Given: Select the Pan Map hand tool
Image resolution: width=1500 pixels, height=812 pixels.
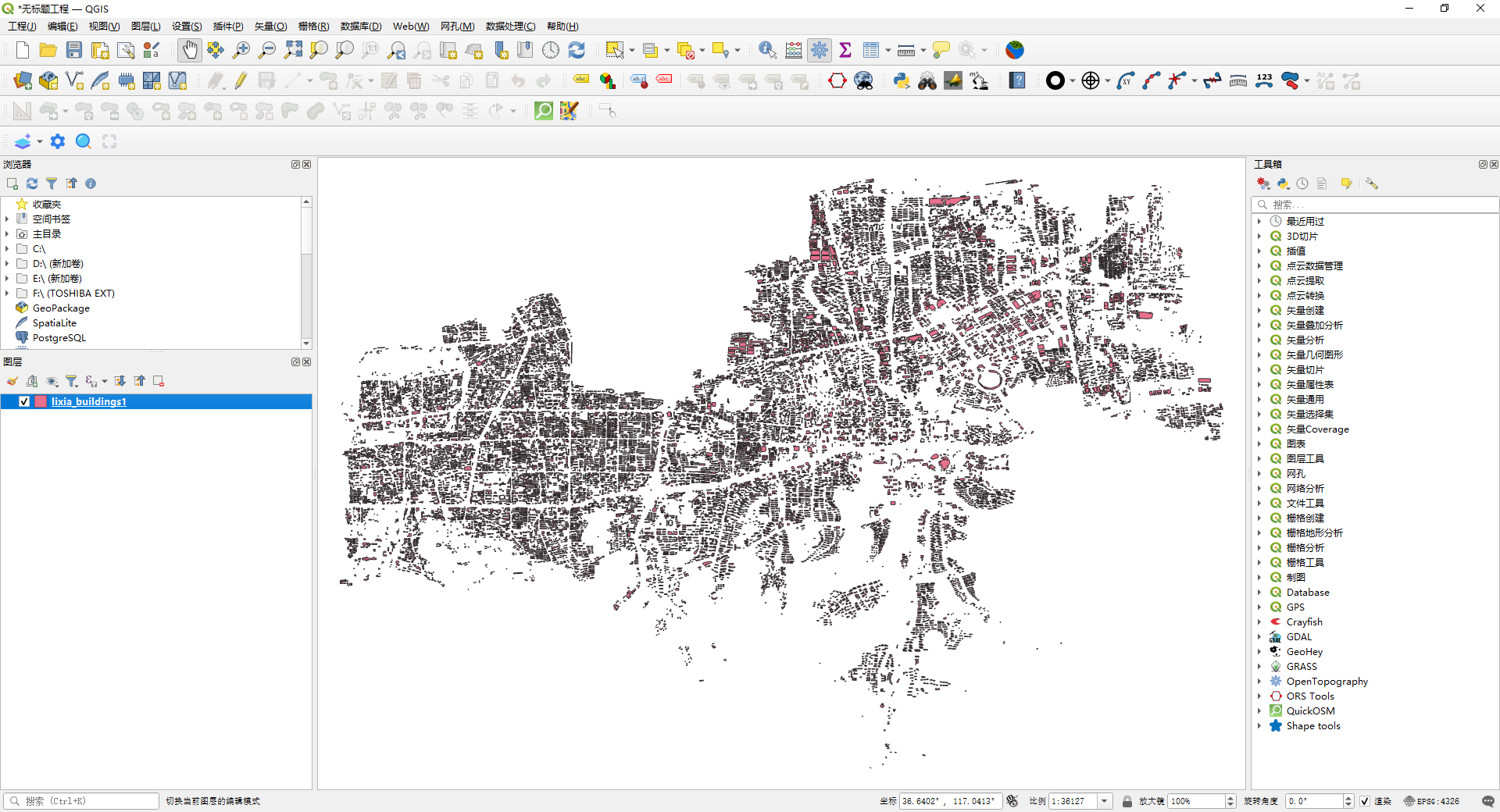Looking at the screenshot, I should 189,50.
